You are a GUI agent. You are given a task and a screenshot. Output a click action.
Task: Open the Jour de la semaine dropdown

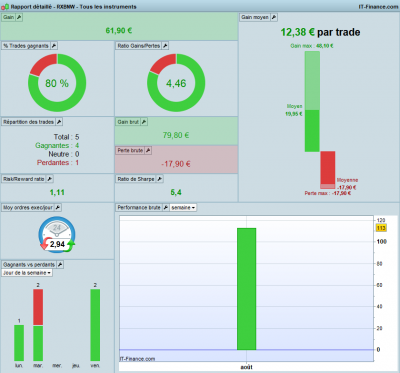[27, 273]
